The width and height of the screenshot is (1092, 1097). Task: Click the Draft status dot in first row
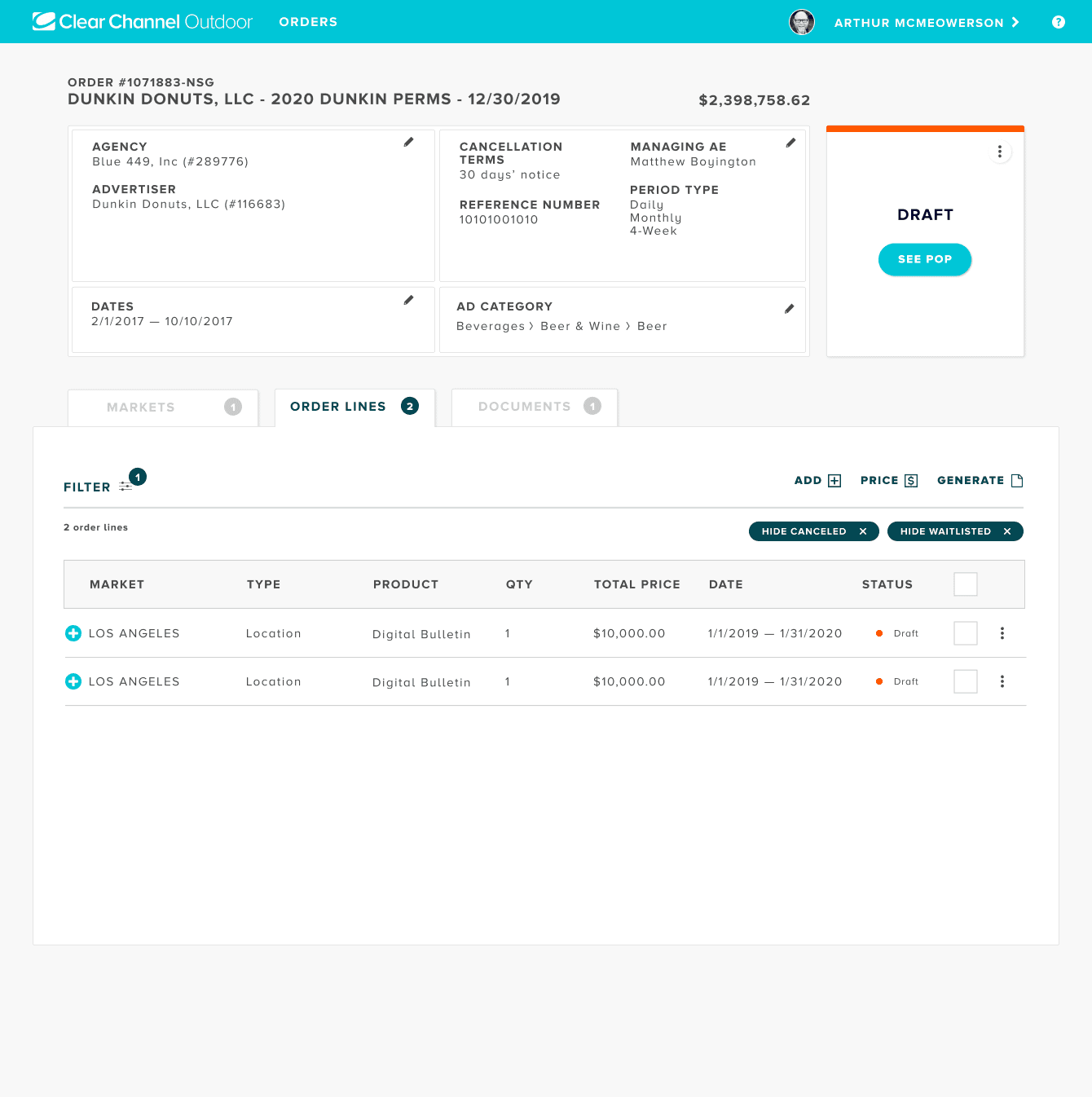879,633
